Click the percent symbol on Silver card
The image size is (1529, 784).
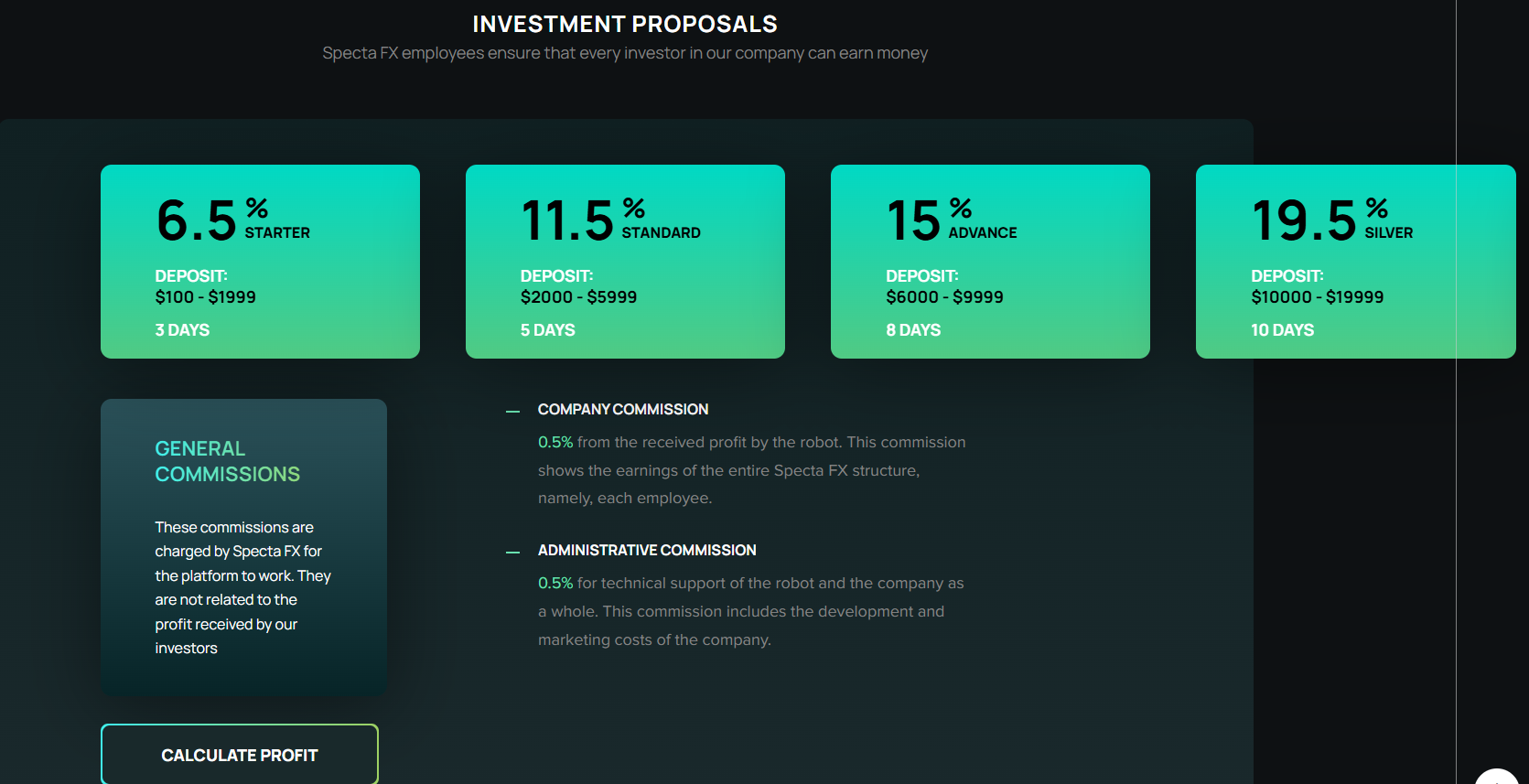[1377, 208]
